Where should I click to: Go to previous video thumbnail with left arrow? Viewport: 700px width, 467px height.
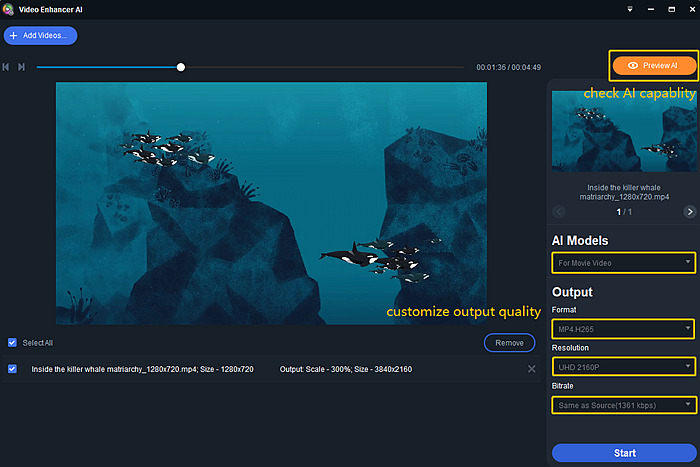pyautogui.click(x=558, y=212)
